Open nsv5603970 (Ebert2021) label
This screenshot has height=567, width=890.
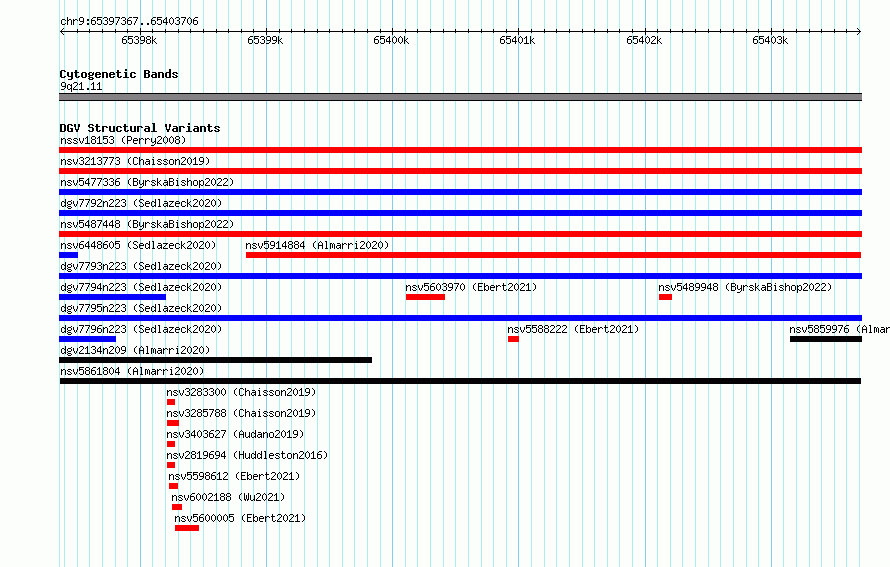(x=471, y=287)
